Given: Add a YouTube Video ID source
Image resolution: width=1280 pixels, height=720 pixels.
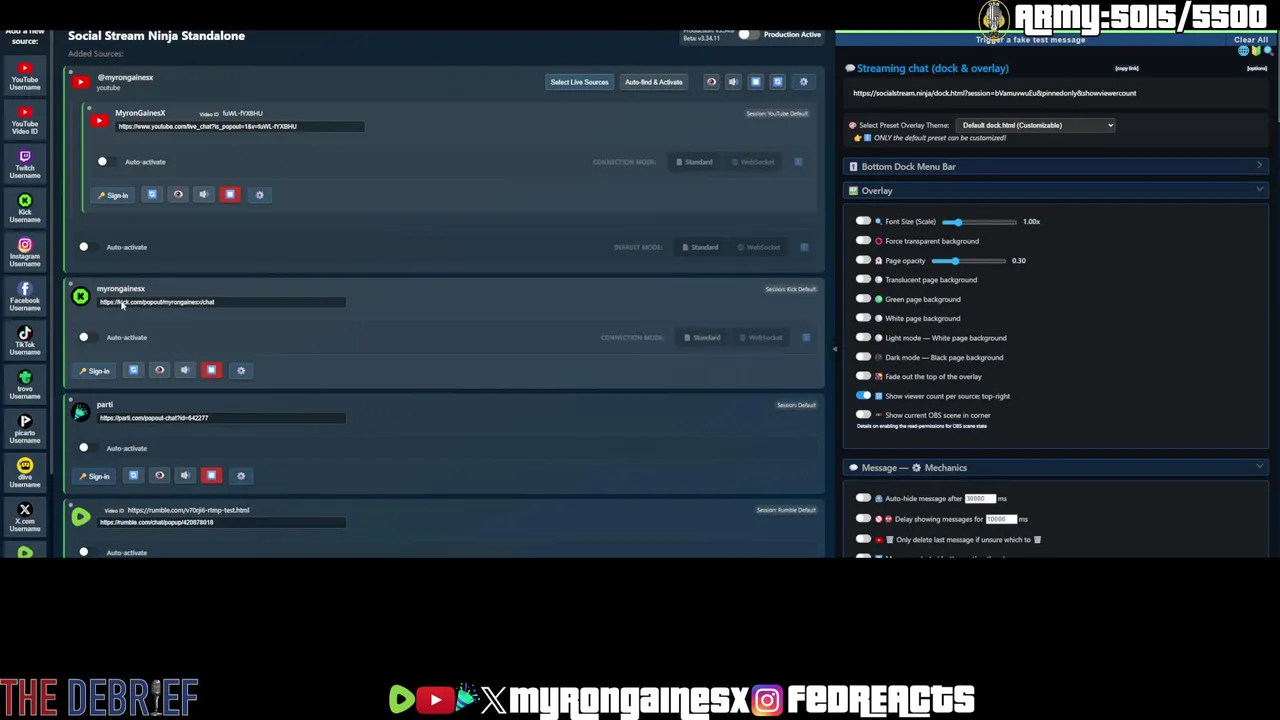Looking at the screenshot, I should point(25,121).
